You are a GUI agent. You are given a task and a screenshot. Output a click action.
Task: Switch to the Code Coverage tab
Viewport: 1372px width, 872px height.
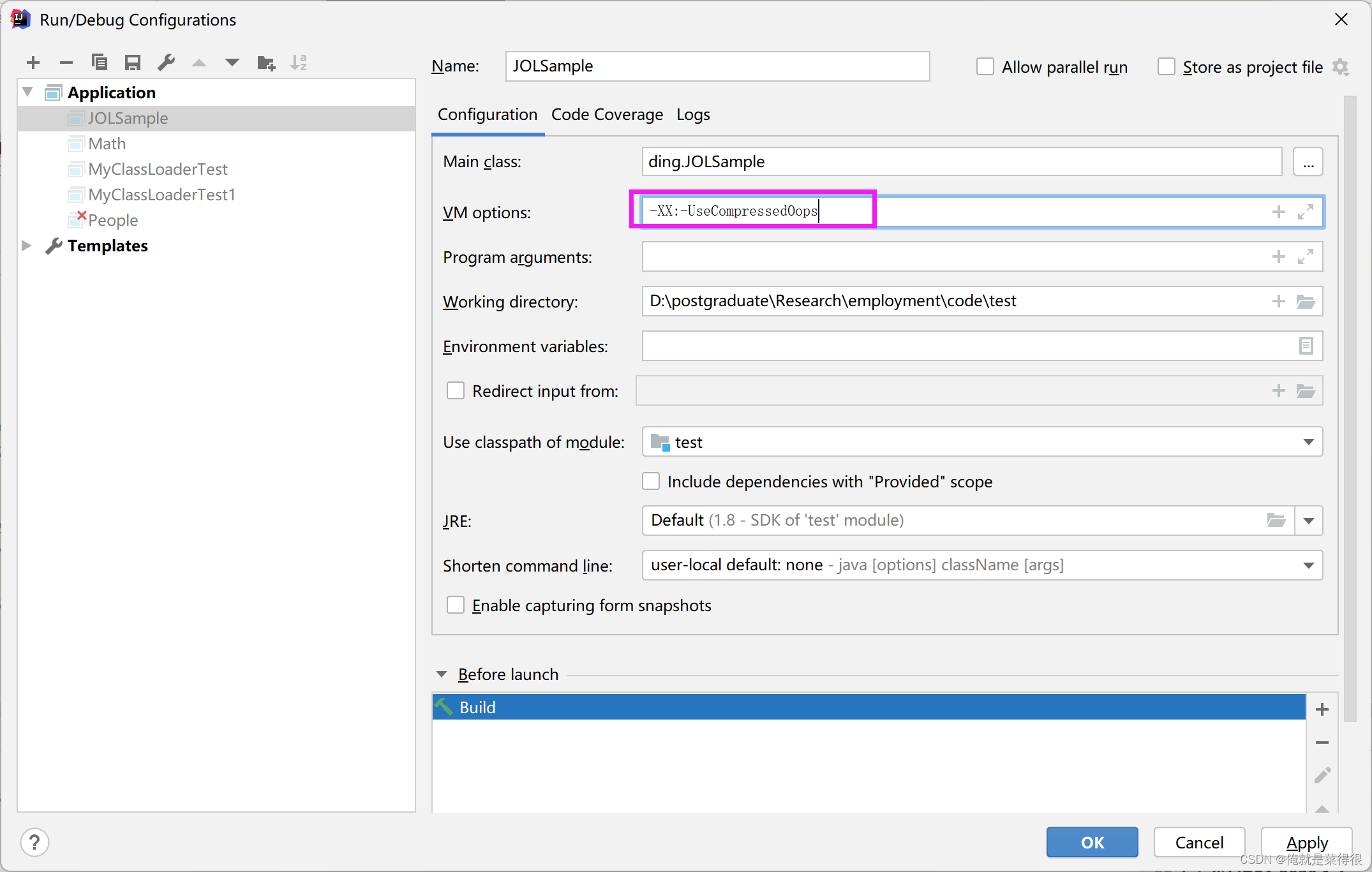[x=607, y=115]
